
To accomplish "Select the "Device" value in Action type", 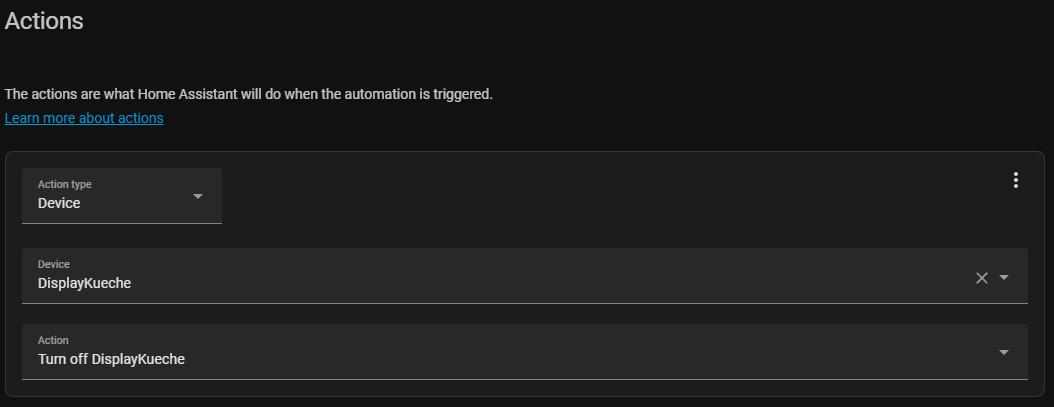I will [x=59, y=203].
